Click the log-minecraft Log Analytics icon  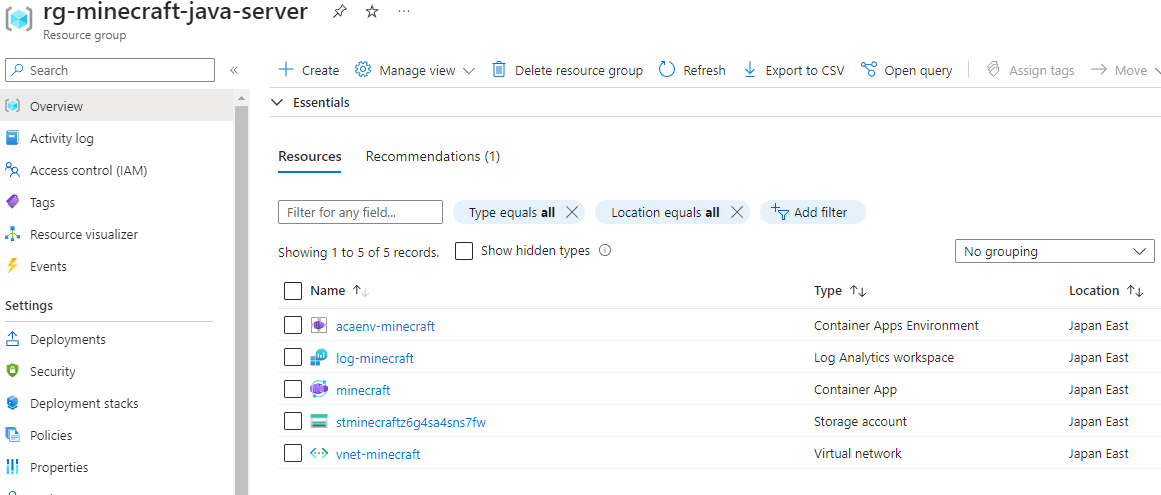tap(318, 358)
